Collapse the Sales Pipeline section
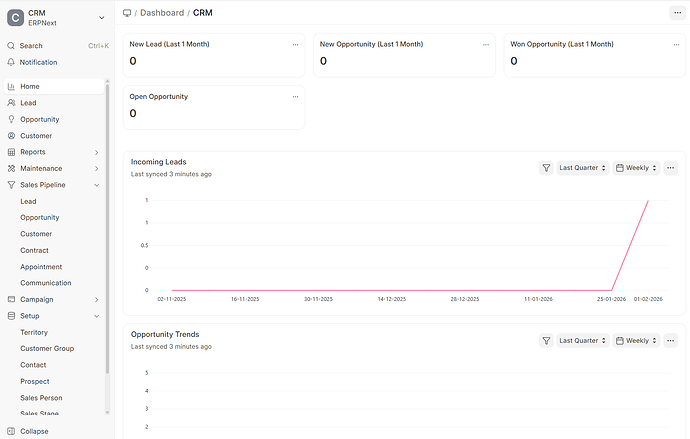This screenshot has height=439, width=690. click(96, 185)
